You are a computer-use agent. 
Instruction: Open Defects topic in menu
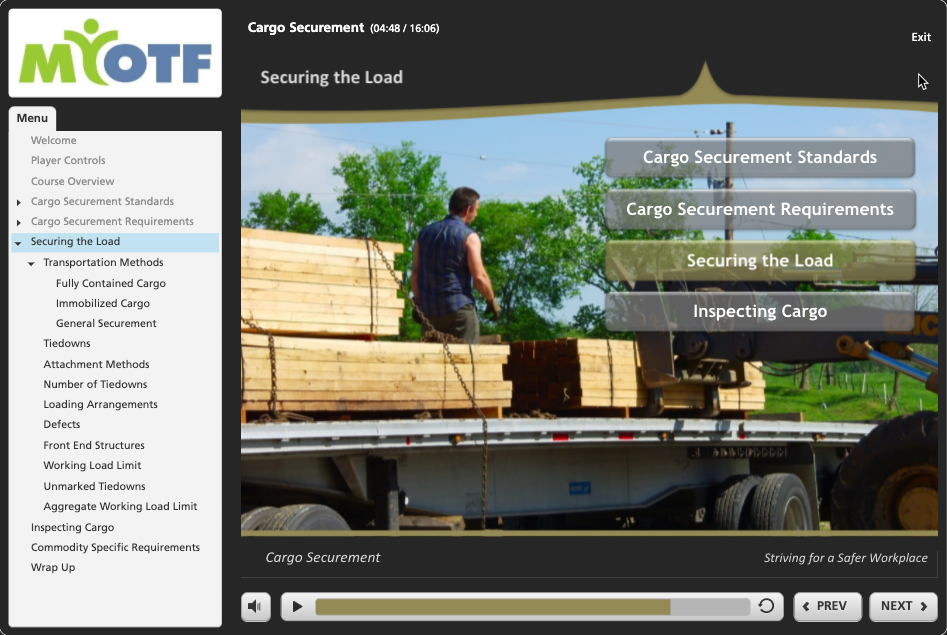(x=62, y=424)
